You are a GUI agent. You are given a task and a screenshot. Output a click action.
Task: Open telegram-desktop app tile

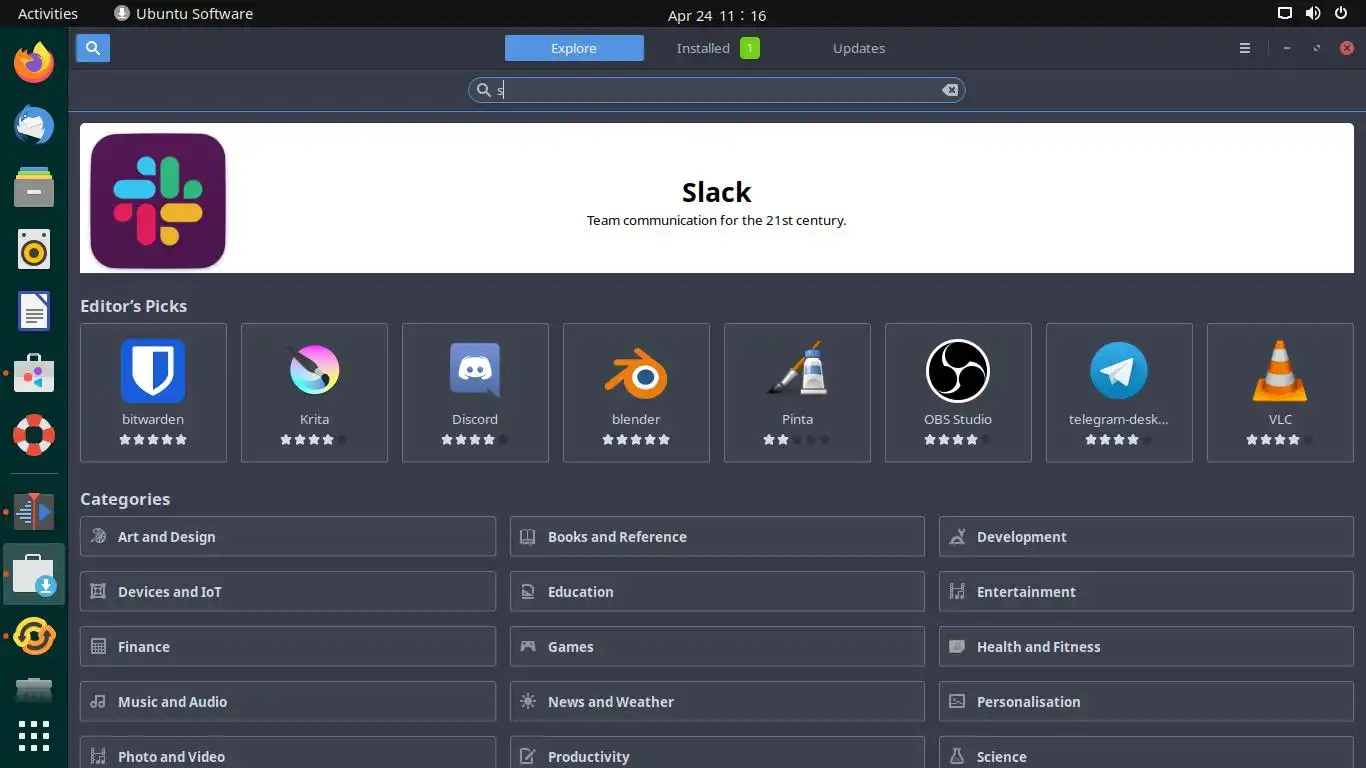click(x=1119, y=392)
